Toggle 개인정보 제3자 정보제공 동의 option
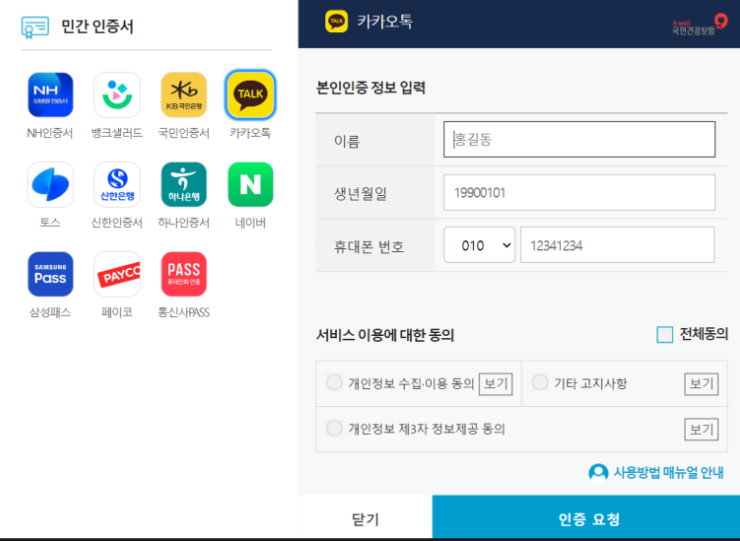740x541 pixels. coord(334,428)
